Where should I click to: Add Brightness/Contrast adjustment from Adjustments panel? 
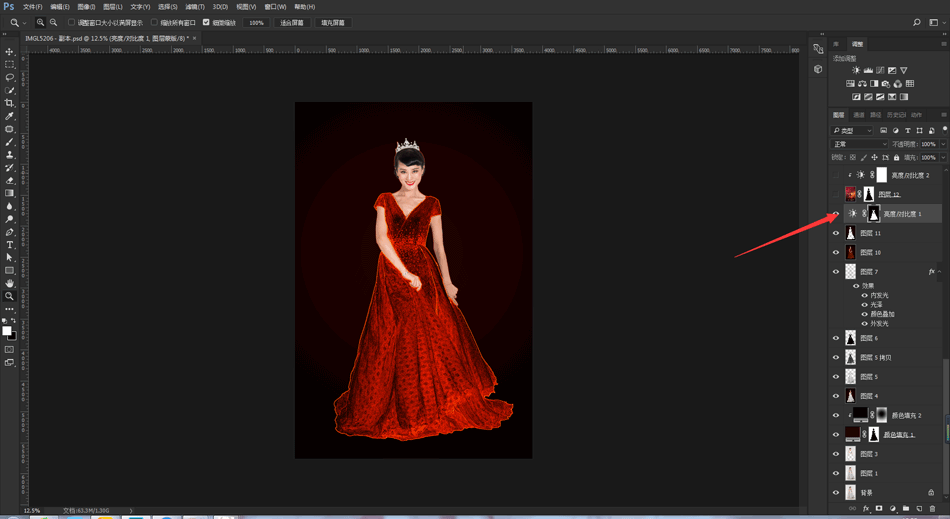856,71
